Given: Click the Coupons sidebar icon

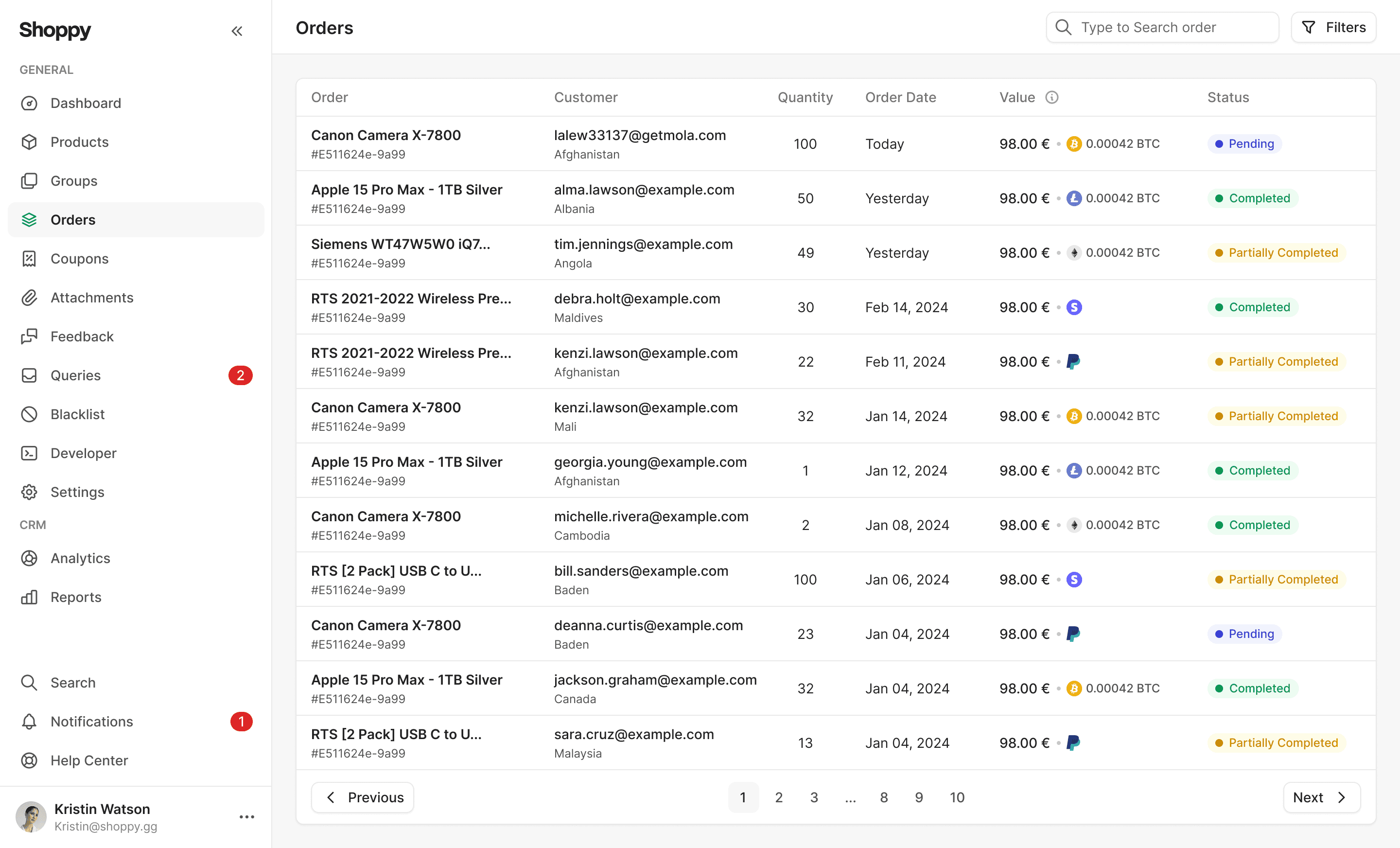Looking at the screenshot, I should 29,259.
